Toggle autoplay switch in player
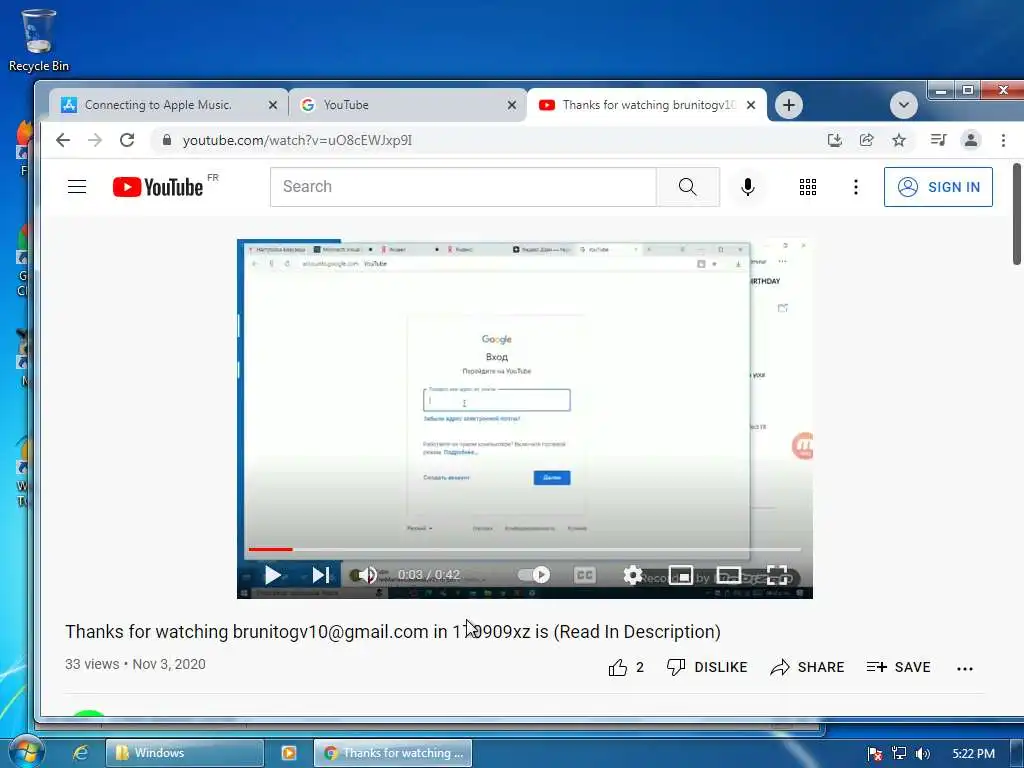 coord(534,575)
